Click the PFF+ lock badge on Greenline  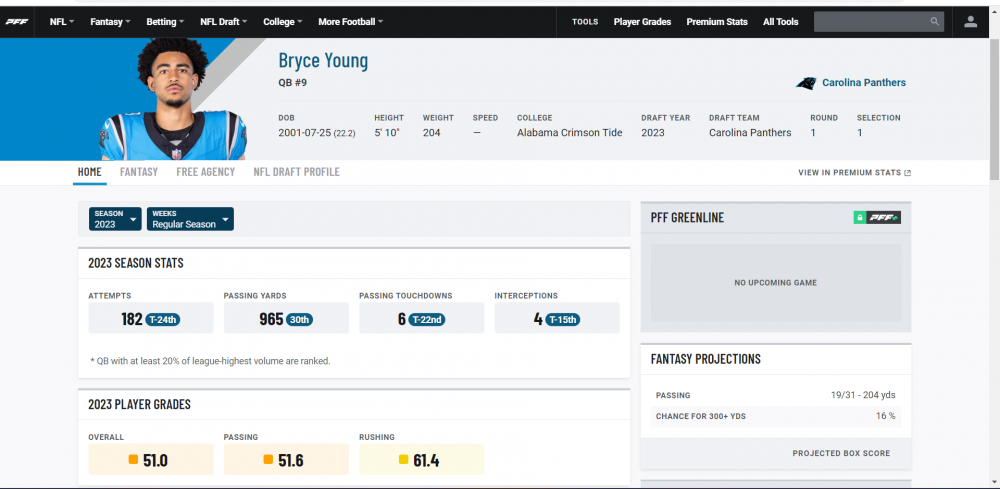coord(877,217)
